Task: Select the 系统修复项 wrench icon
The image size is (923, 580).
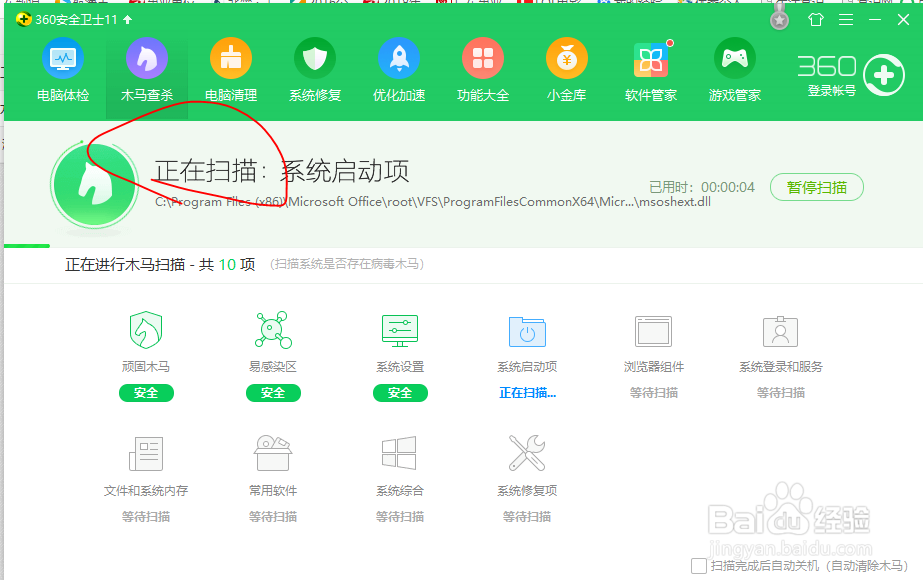Action: pos(527,453)
